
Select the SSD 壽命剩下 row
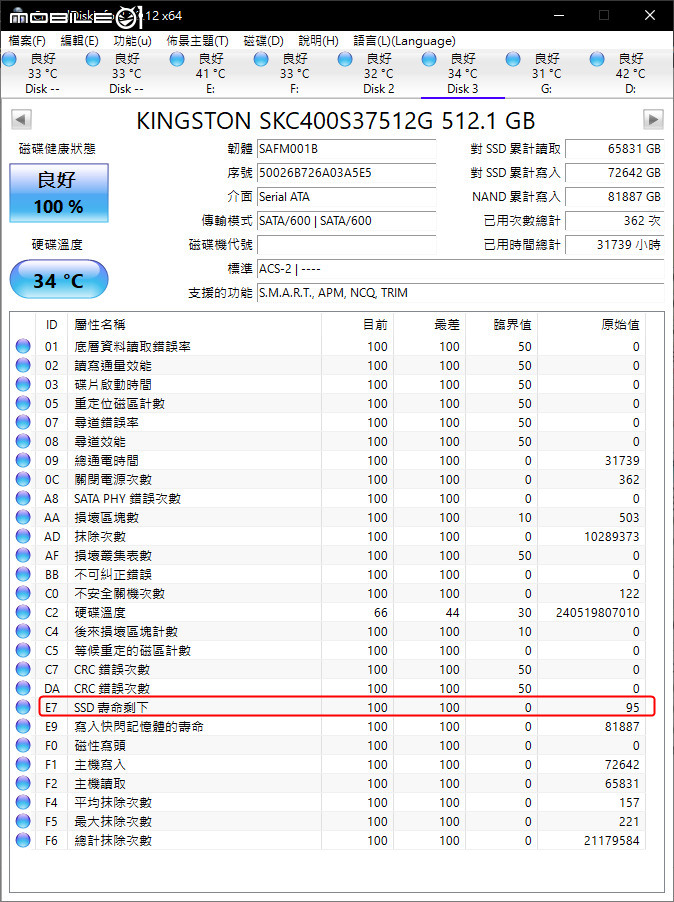(329, 707)
